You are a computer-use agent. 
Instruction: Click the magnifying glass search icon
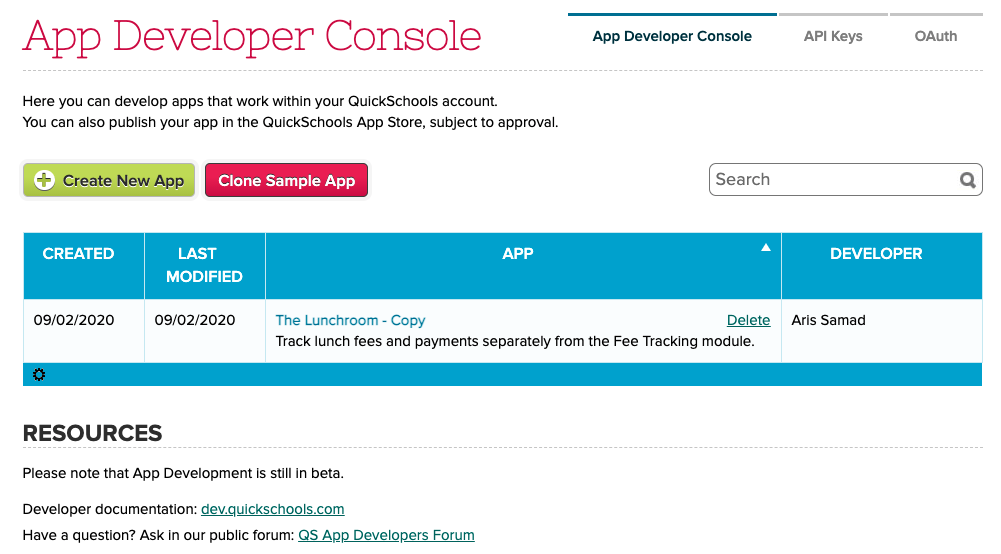click(x=967, y=180)
